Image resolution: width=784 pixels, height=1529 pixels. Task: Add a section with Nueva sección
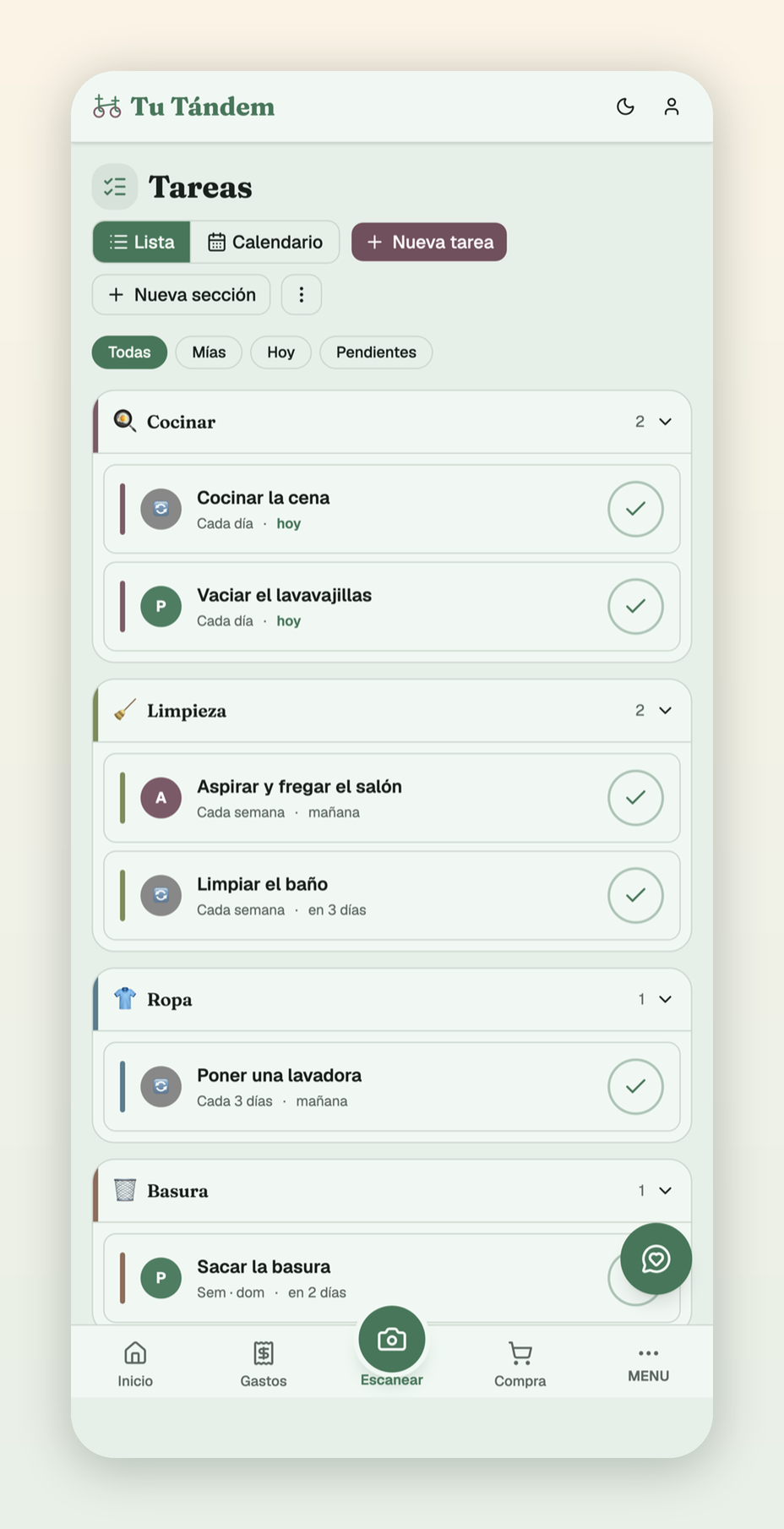click(x=182, y=295)
